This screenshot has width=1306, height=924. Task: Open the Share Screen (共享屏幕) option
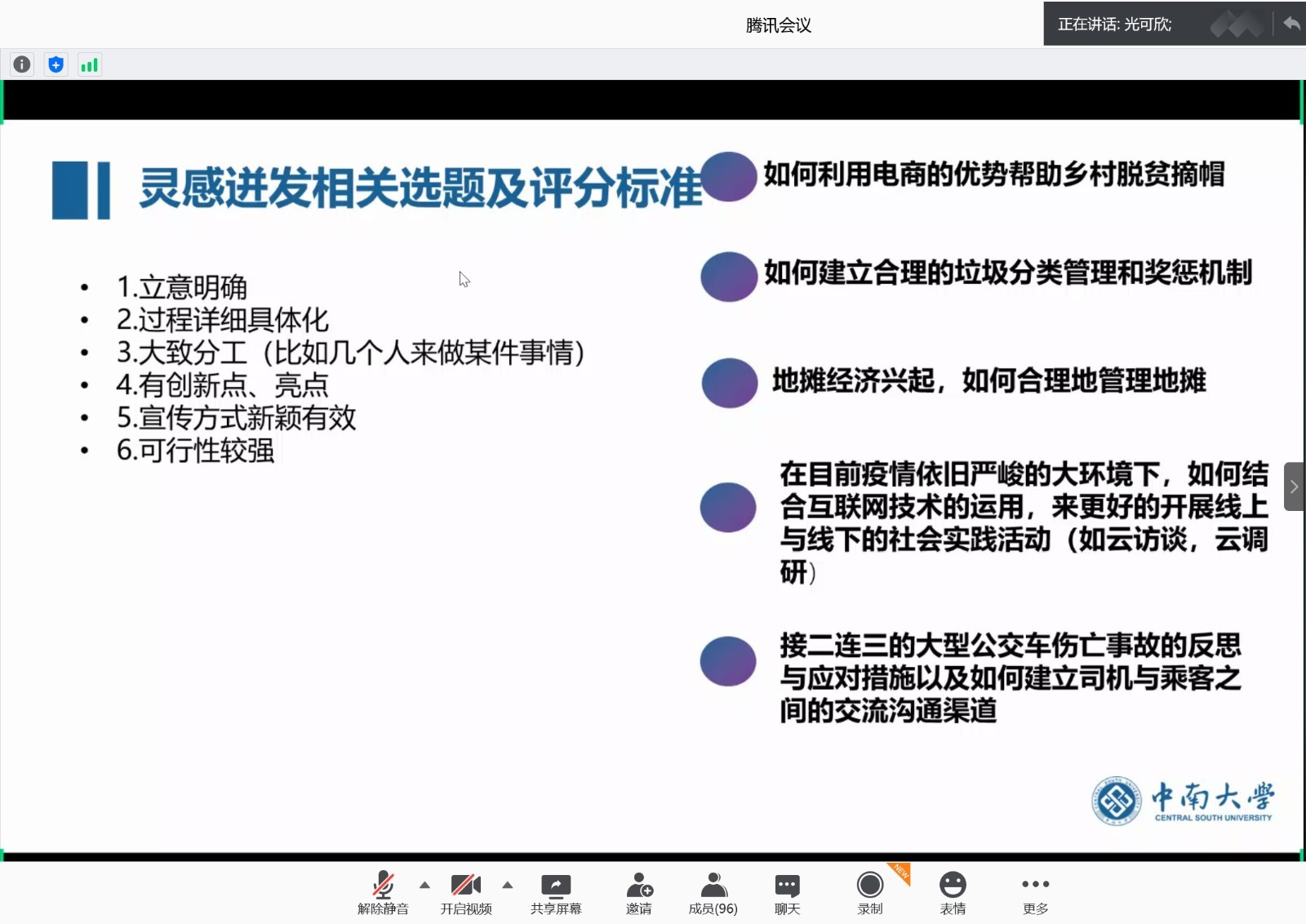tap(556, 893)
